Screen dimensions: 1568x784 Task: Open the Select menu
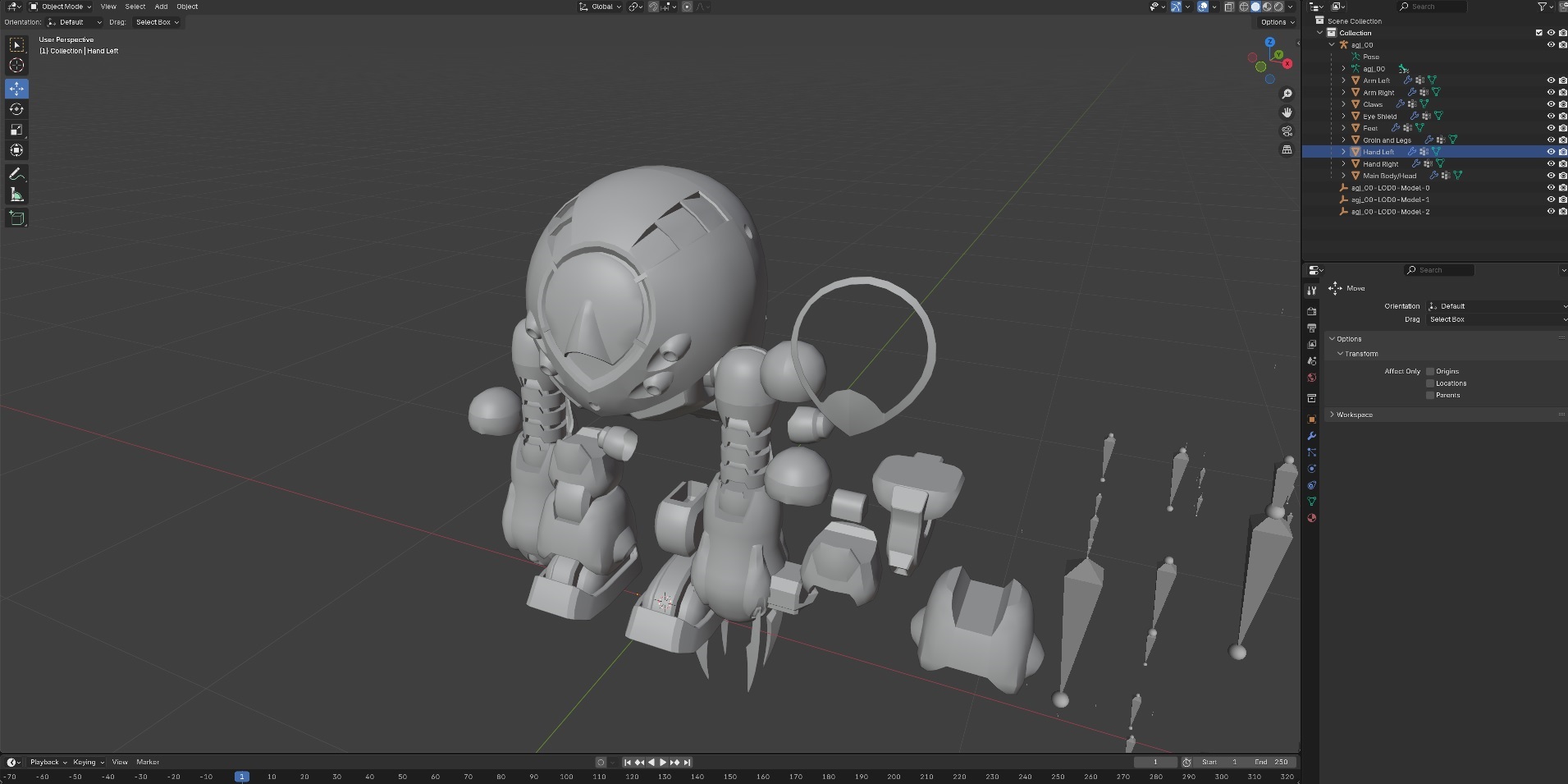tap(135, 7)
